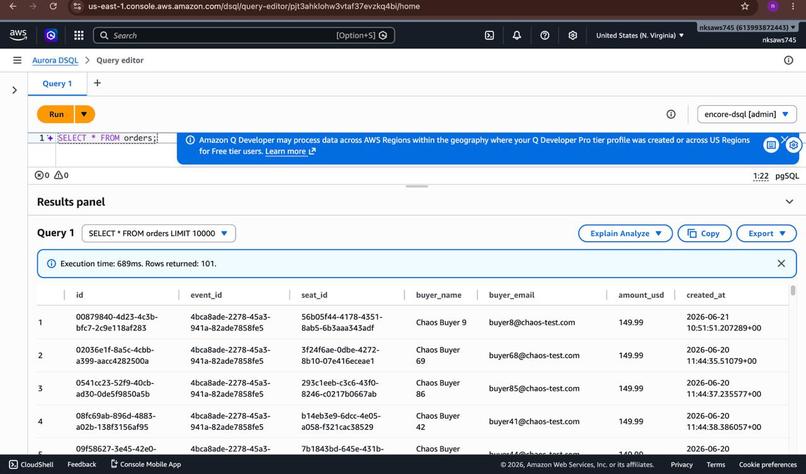Open the AWS services grid menu
The image size is (806, 474).
point(79,35)
